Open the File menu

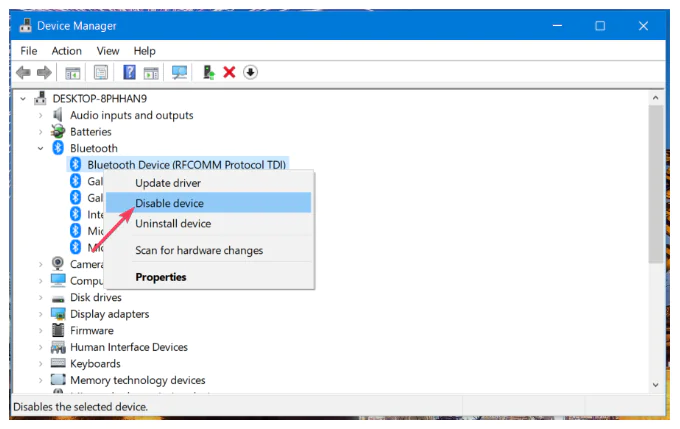(x=29, y=51)
